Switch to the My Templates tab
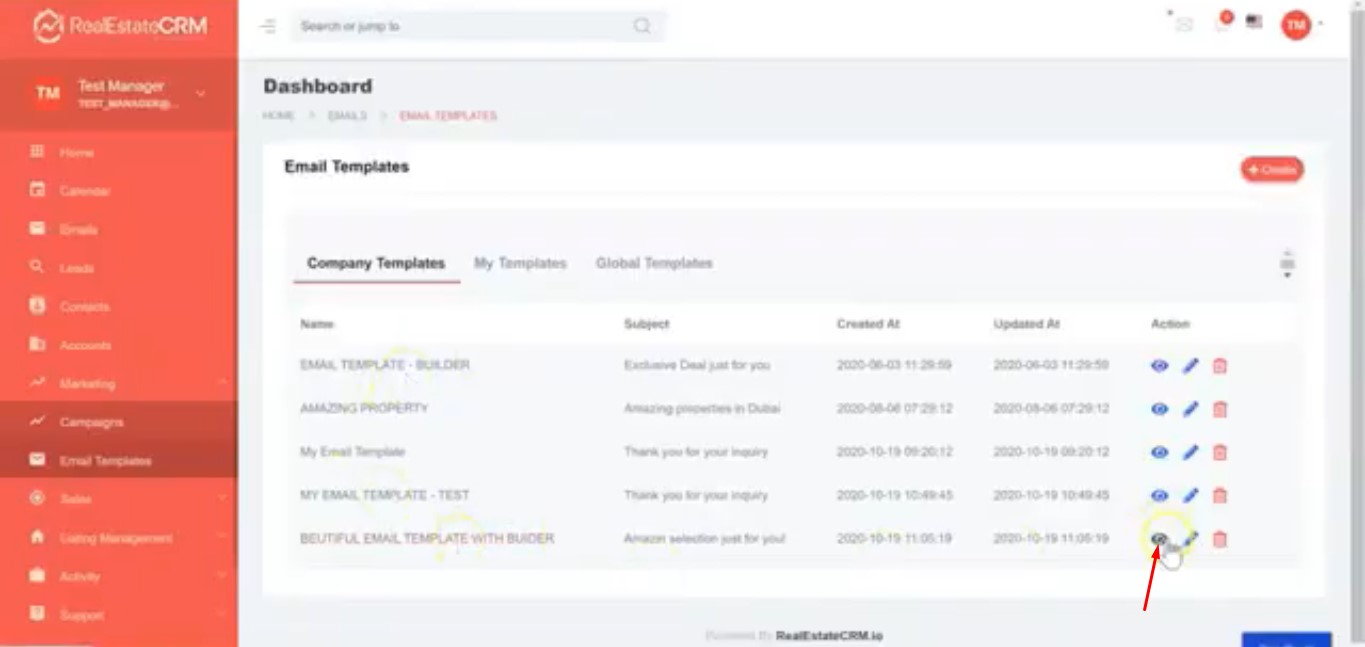Viewport: 1365px width, 647px height. pyautogui.click(x=520, y=263)
